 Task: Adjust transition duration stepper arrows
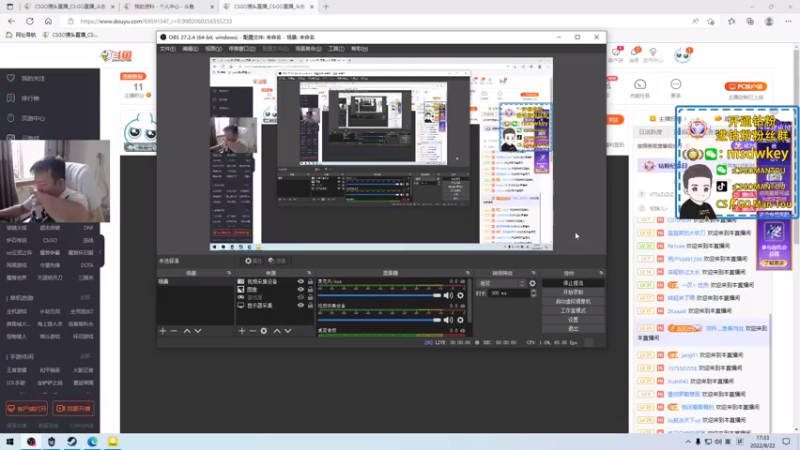click(x=533, y=293)
